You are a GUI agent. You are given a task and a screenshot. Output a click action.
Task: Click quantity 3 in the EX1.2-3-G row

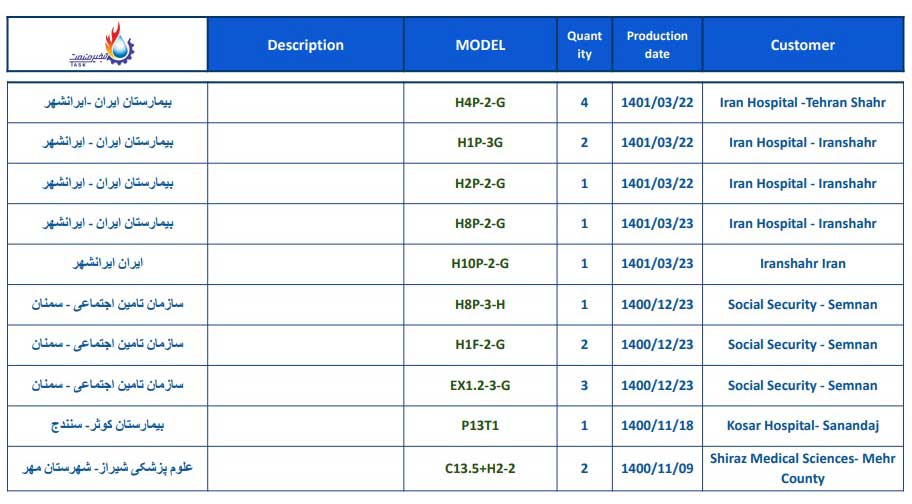(585, 385)
